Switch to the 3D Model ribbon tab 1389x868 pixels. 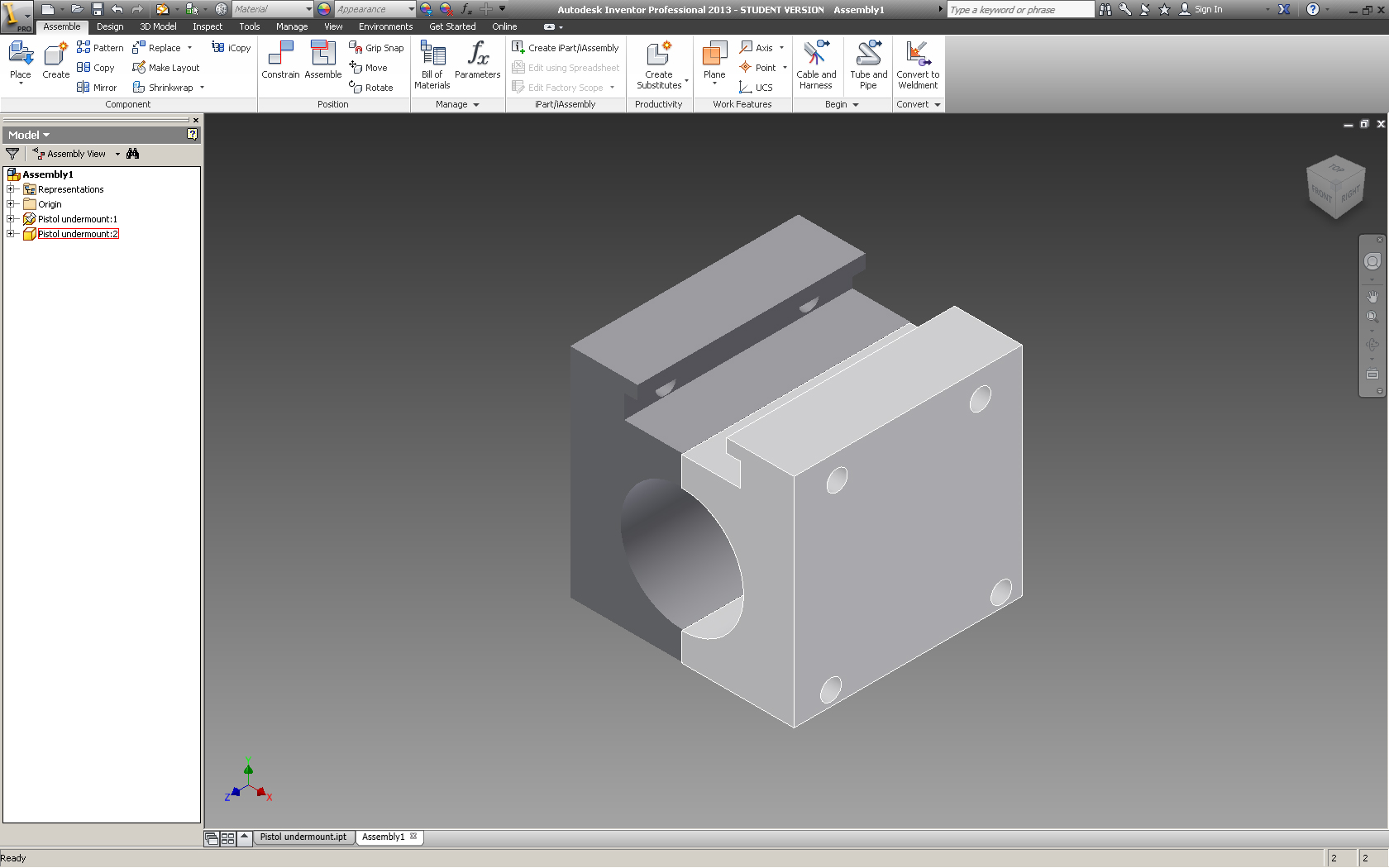point(158,26)
